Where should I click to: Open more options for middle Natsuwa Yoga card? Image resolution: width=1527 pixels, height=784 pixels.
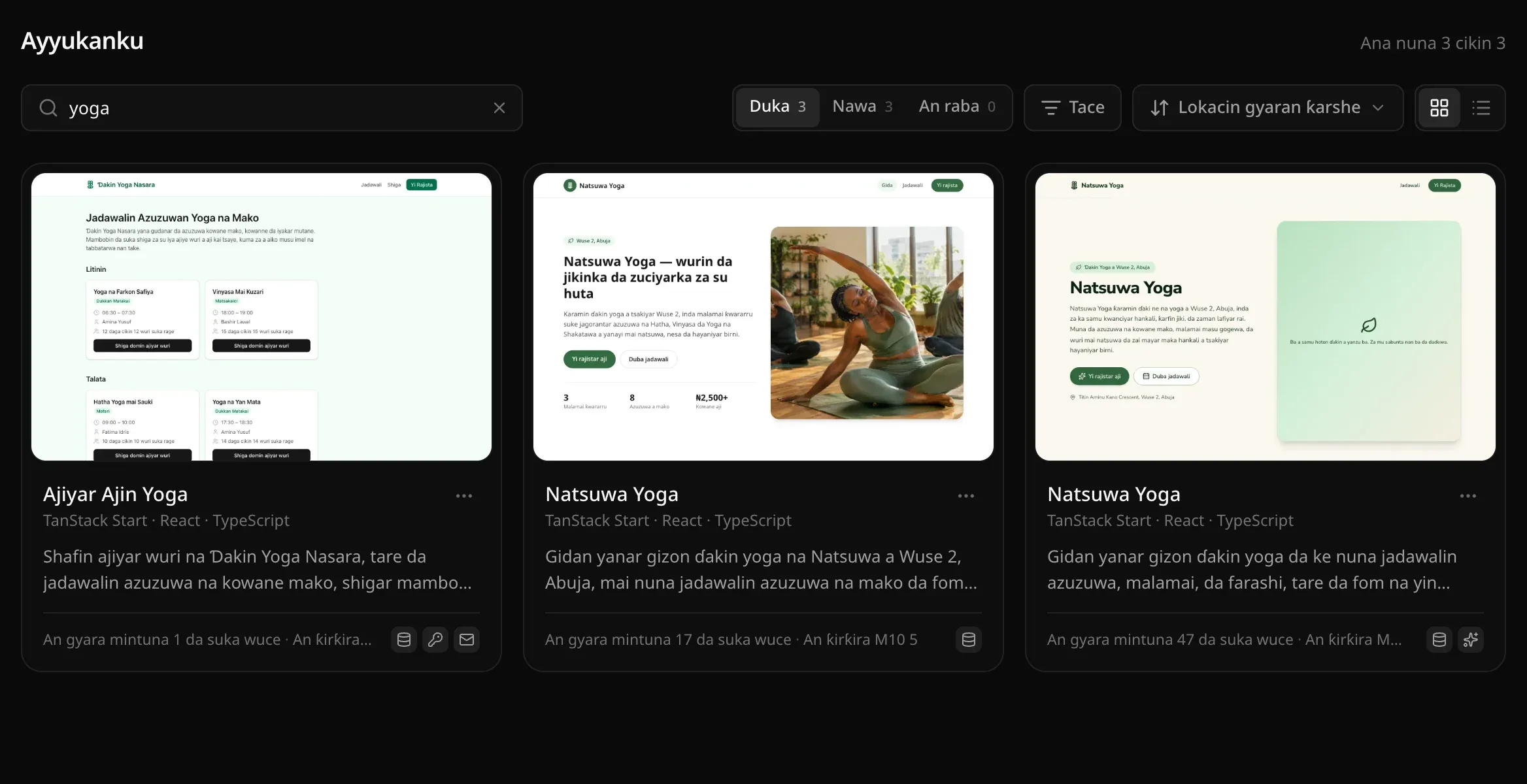pyautogui.click(x=966, y=496)
